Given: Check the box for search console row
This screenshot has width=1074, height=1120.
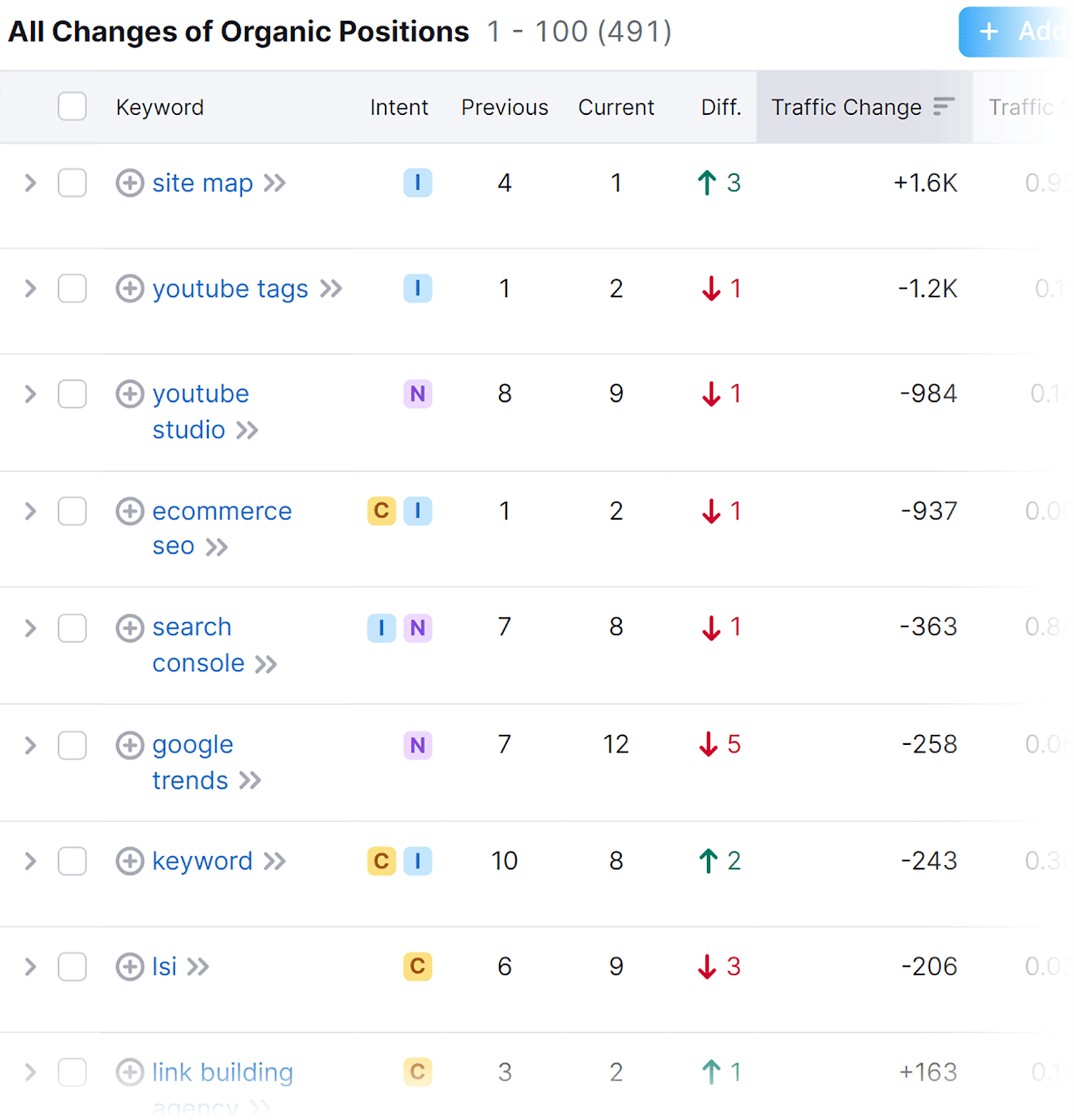Looking at the screenshot, I should [x=72, y=628].
